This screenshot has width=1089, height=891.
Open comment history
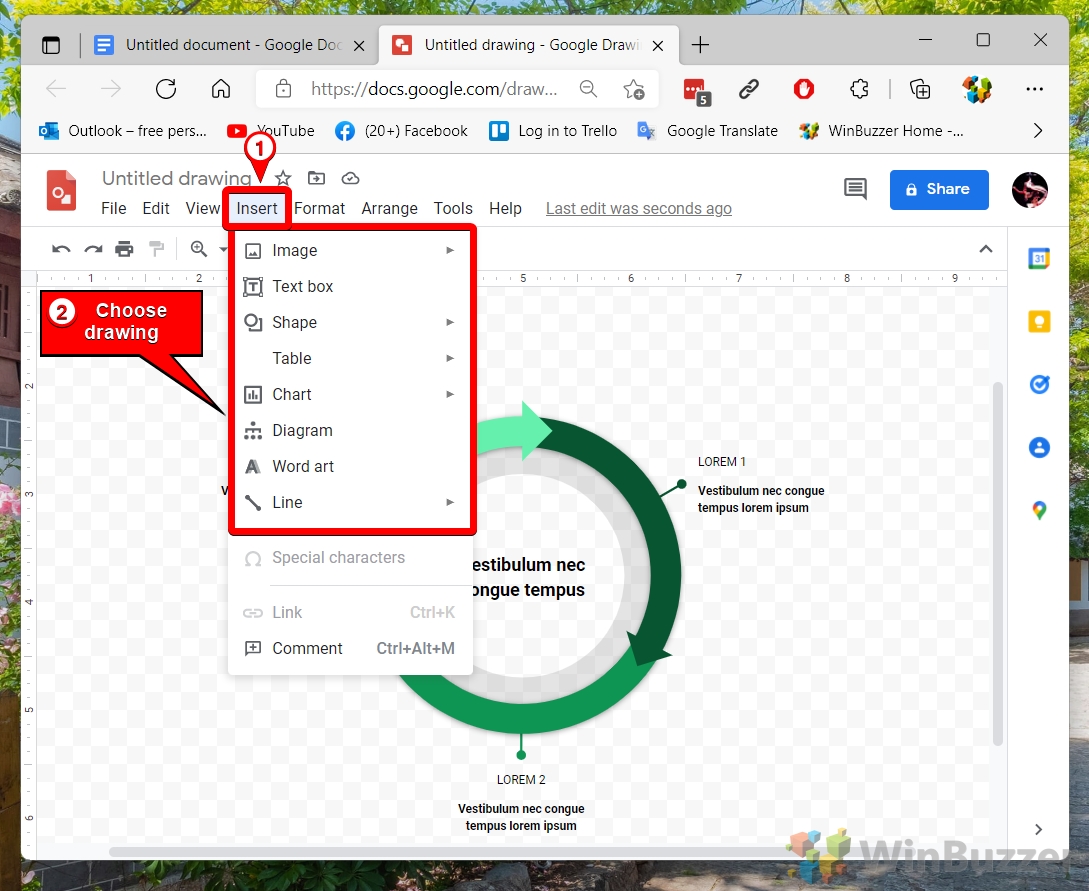point(855,189)
